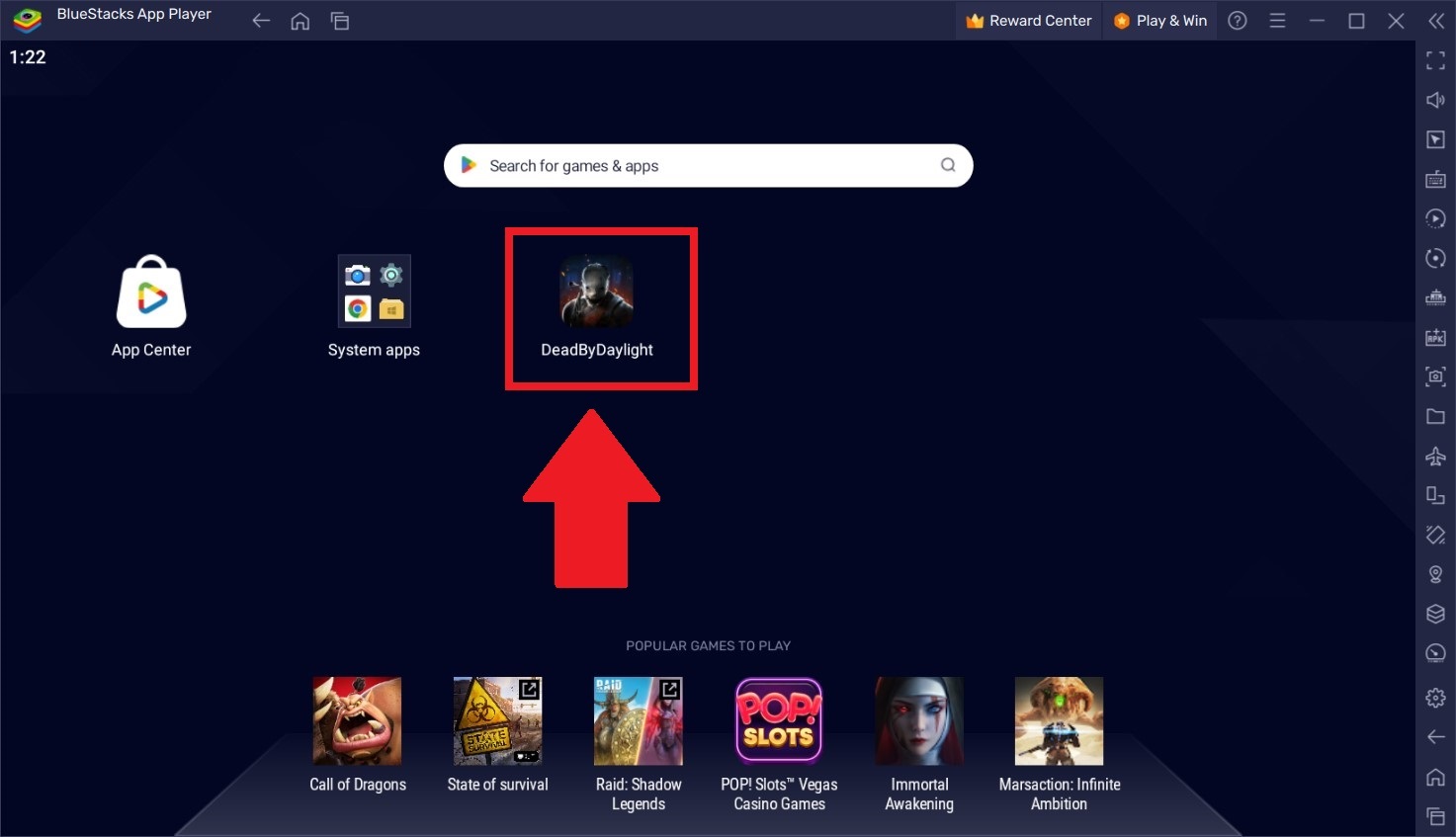Screen dimensions: 1456x837
Task: Open the Immortal Awakening game thumbnail
Action: (x=919, y=721)
